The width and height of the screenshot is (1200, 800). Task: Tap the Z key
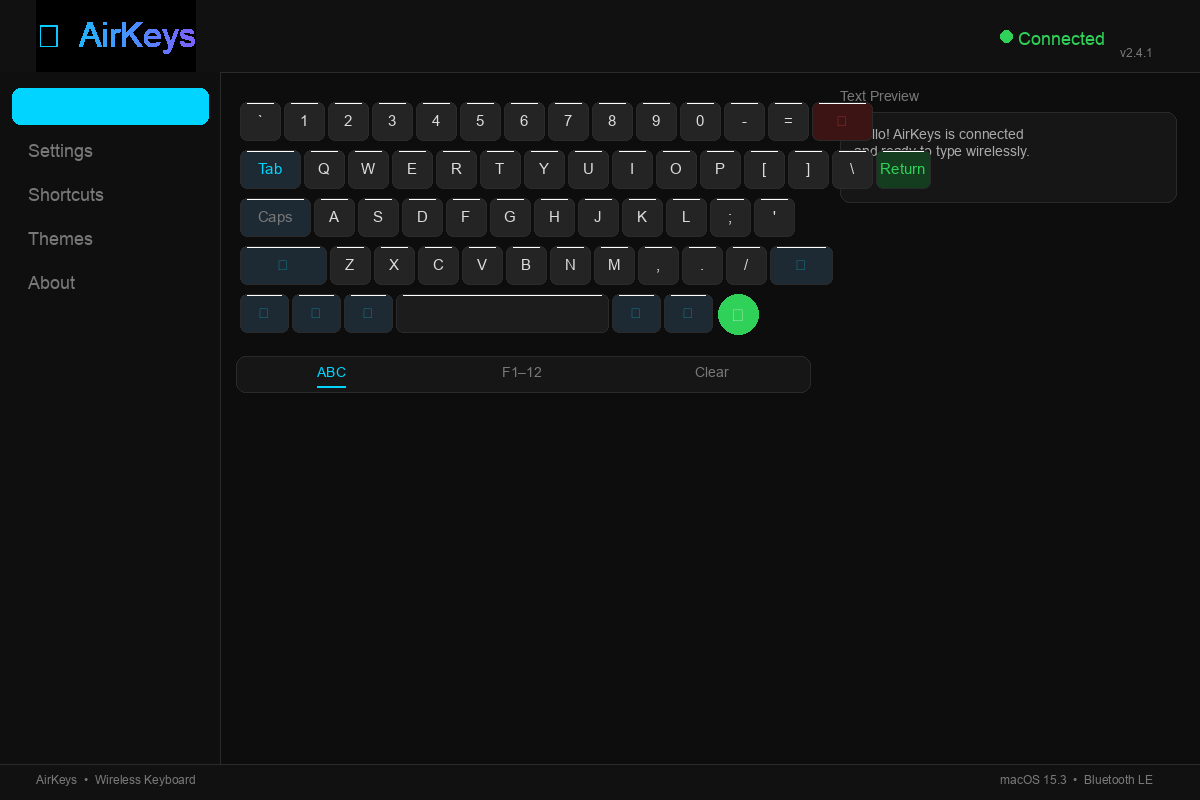(x=350, y=265)
